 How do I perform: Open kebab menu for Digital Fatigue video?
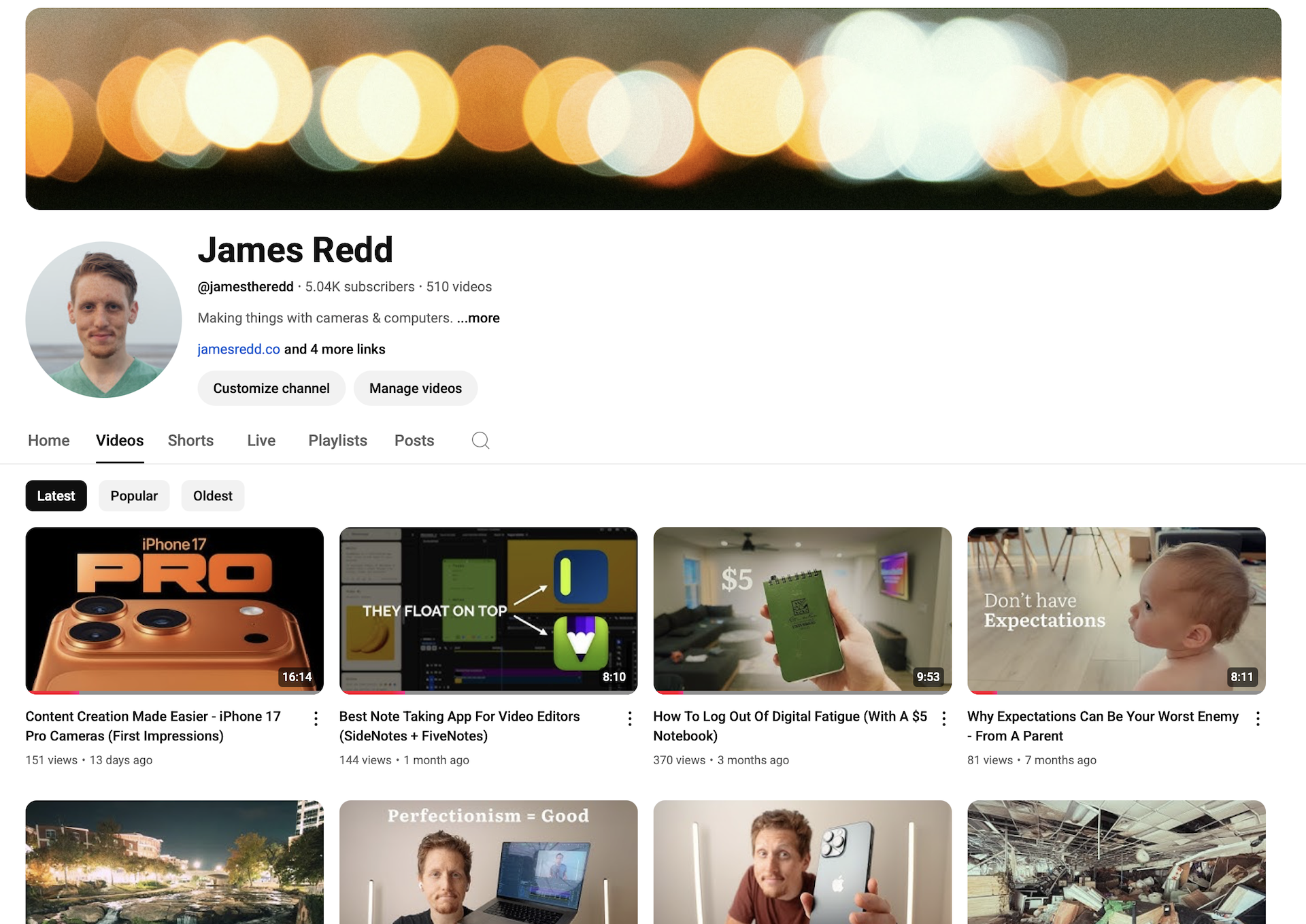pyautogui.click(x=943, y=719)
